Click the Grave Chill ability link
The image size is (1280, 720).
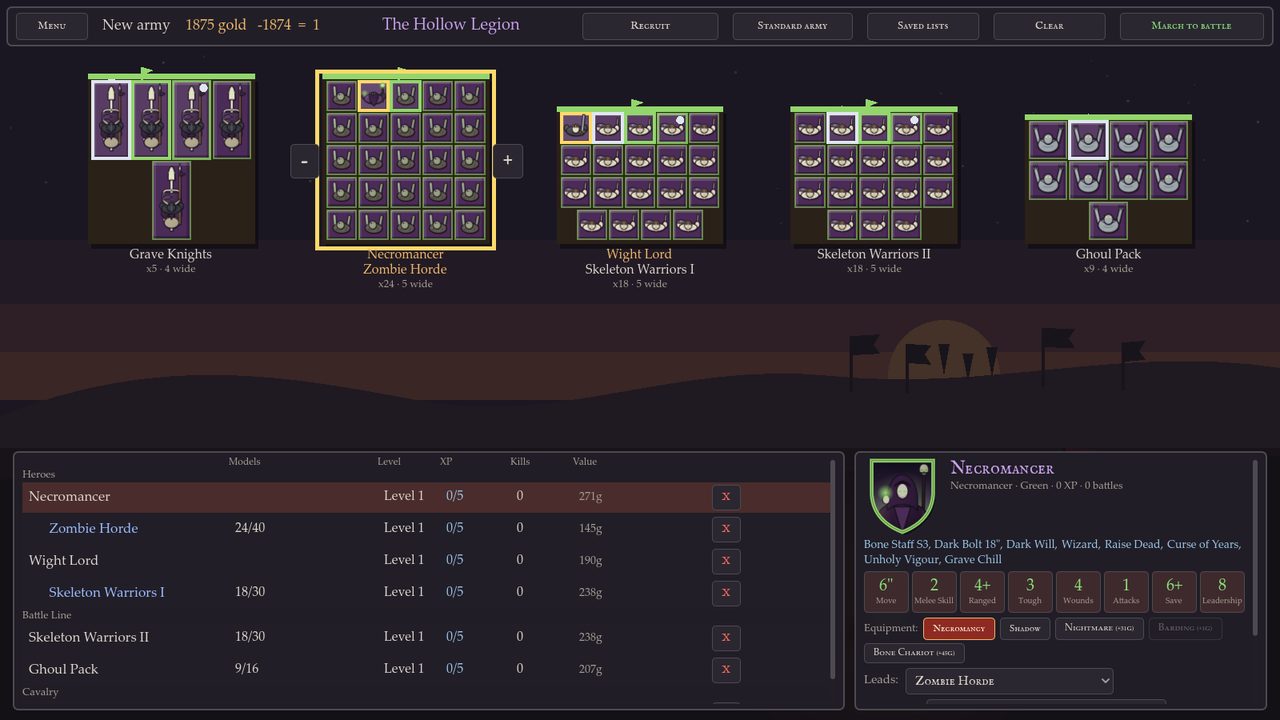[973, 560]
